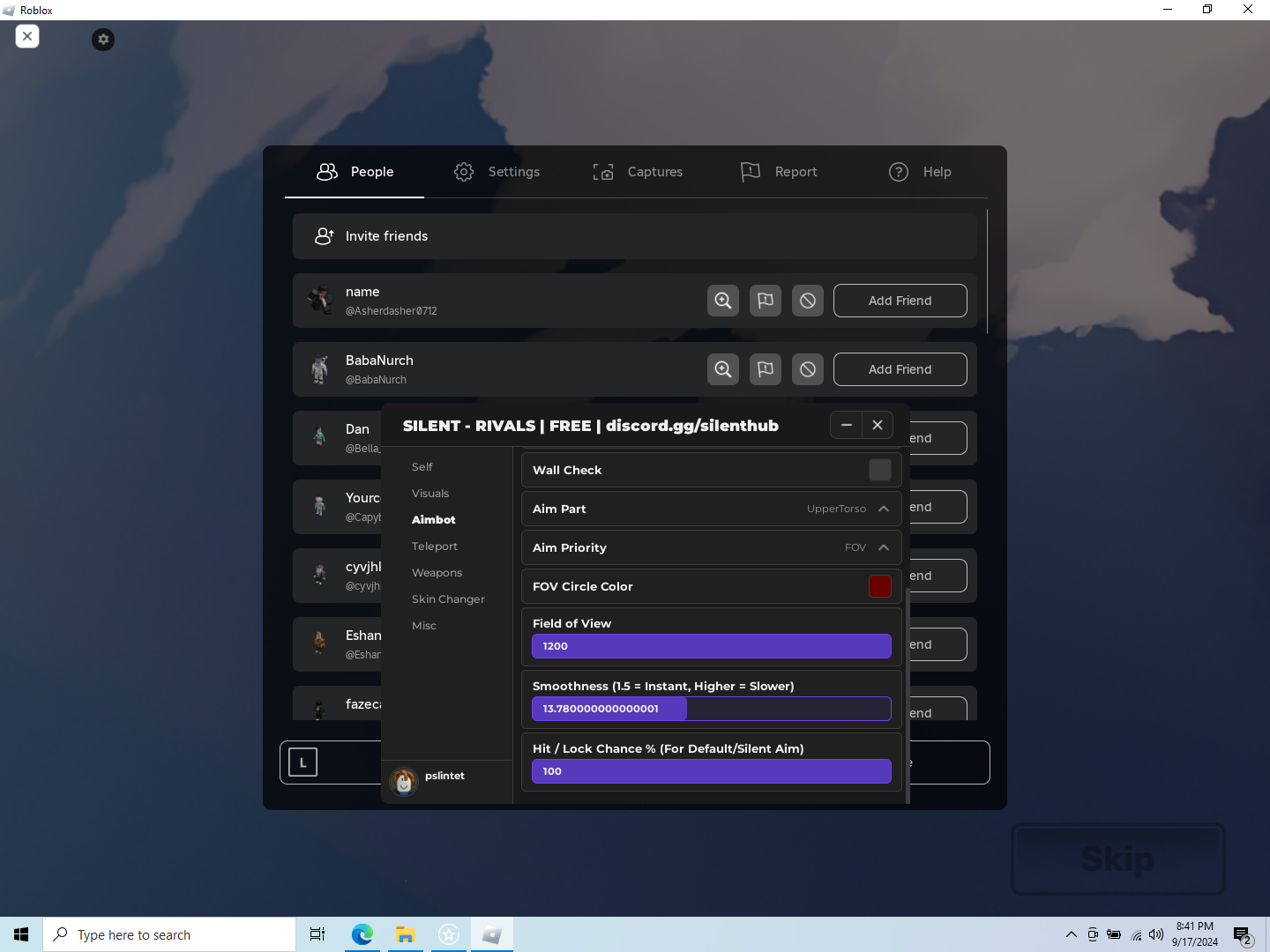Open the volume tray icon
This screenshot has width=1270, height=952.
[x=1156, y=934]
